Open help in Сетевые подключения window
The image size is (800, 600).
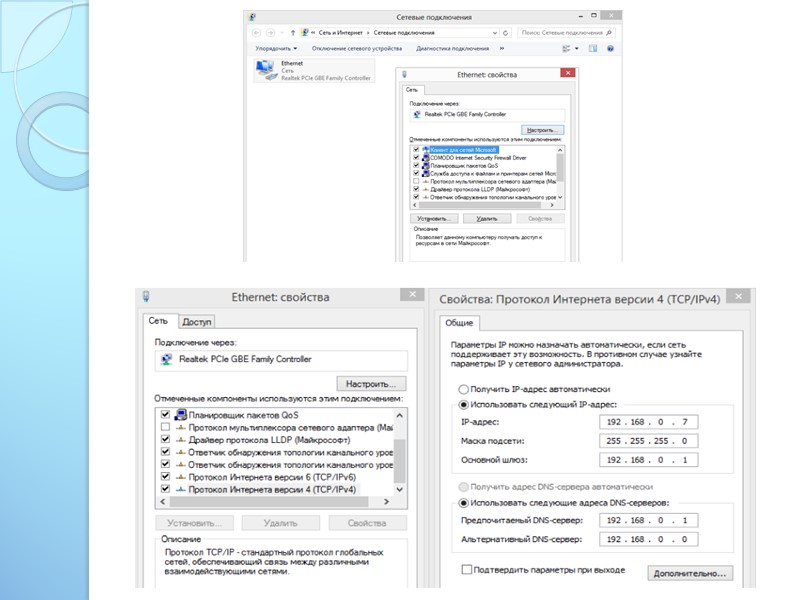[610, 48]
